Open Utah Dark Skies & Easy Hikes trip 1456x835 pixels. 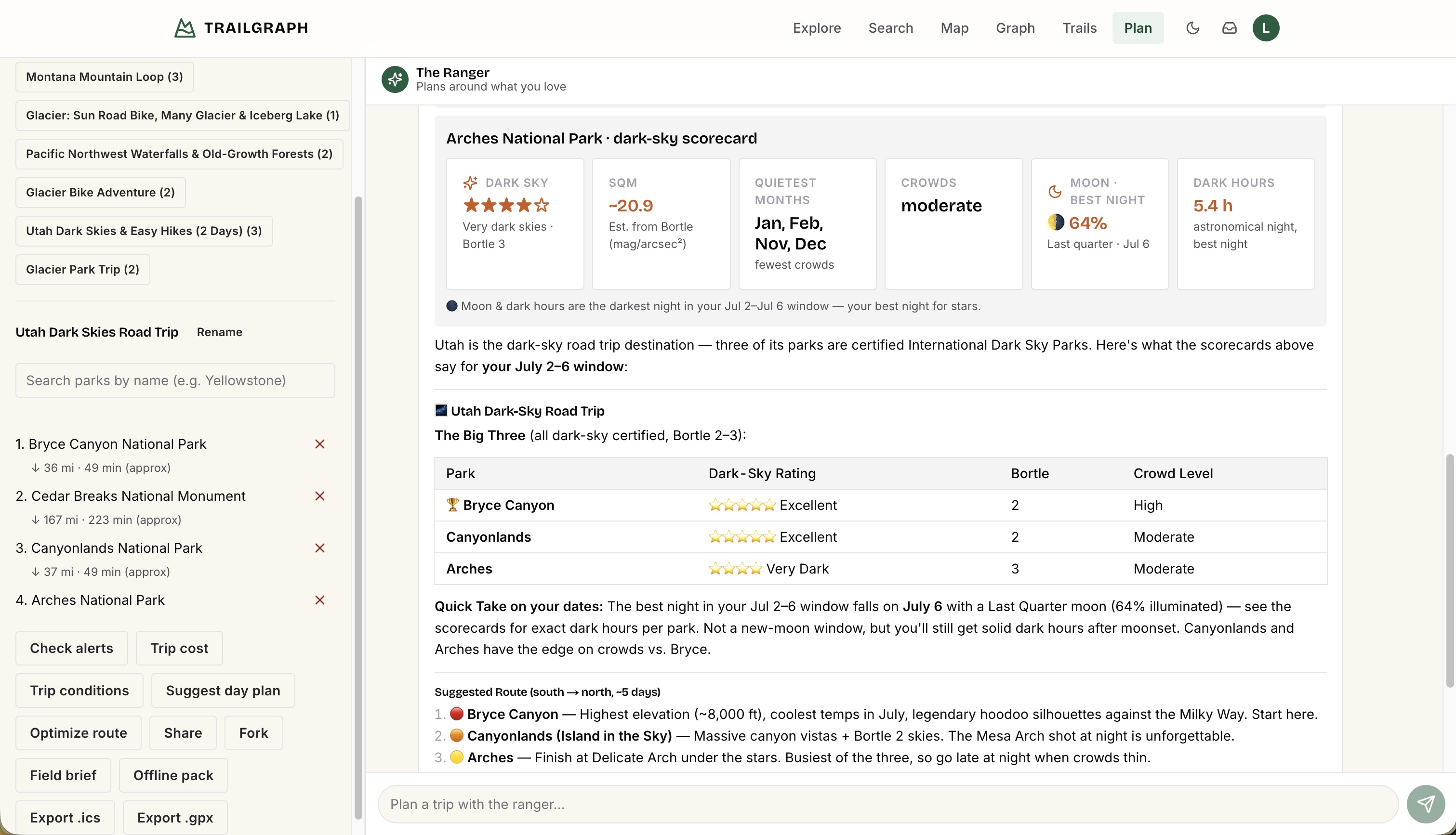point(144,231)
